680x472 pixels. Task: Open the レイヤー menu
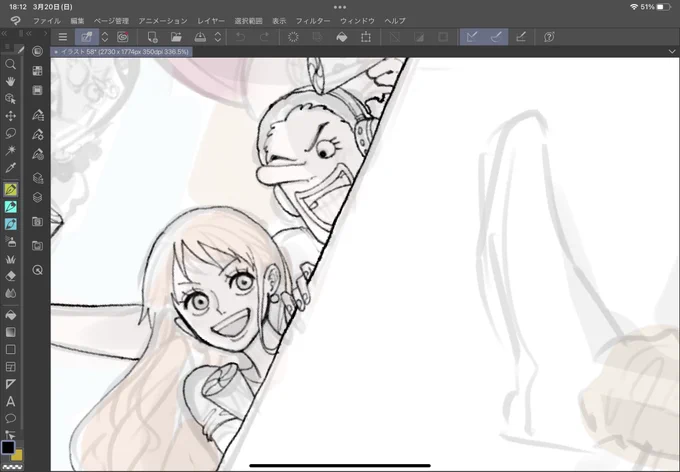point(211,21)
